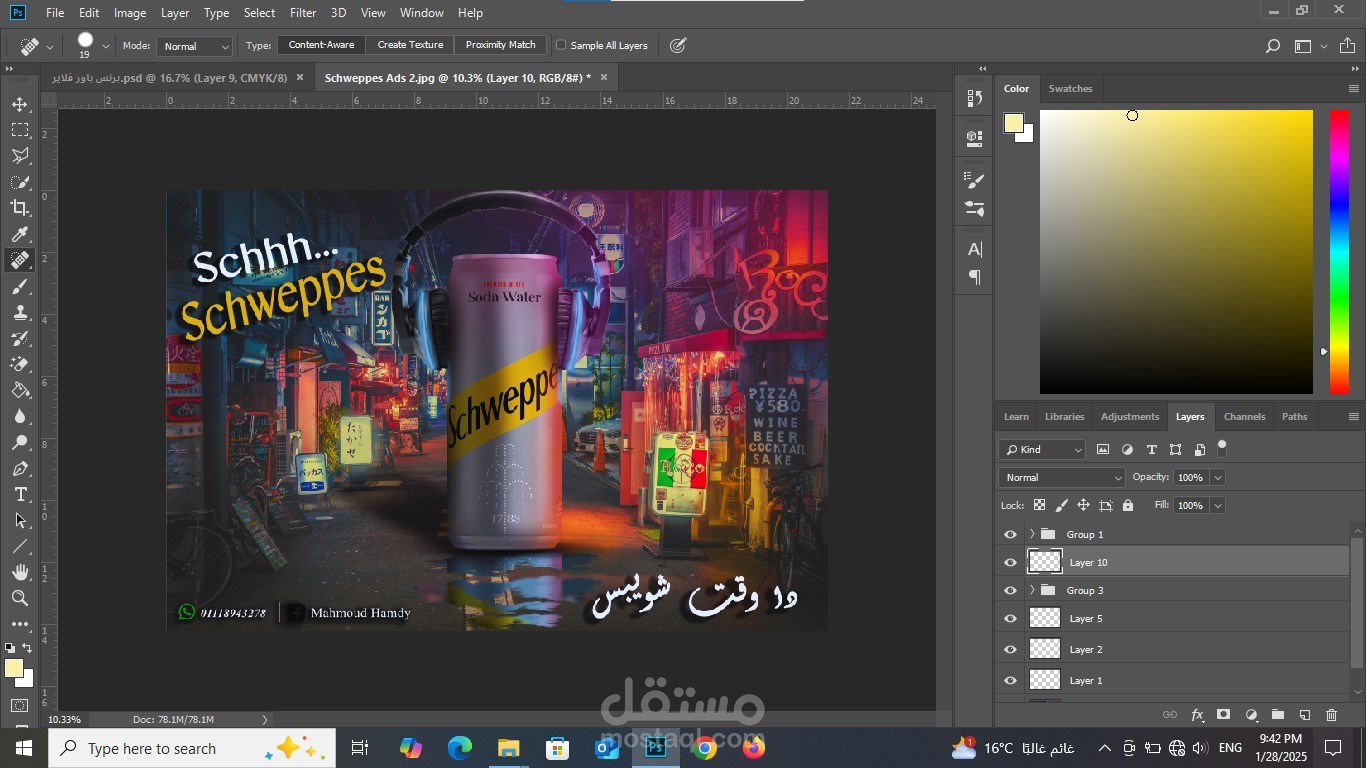
Task: Select the Dodge tool
Action: point(20,442)
